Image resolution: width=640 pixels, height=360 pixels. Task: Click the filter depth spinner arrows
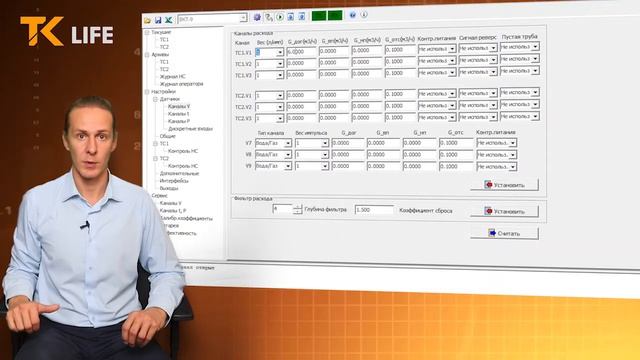point(298,209)
